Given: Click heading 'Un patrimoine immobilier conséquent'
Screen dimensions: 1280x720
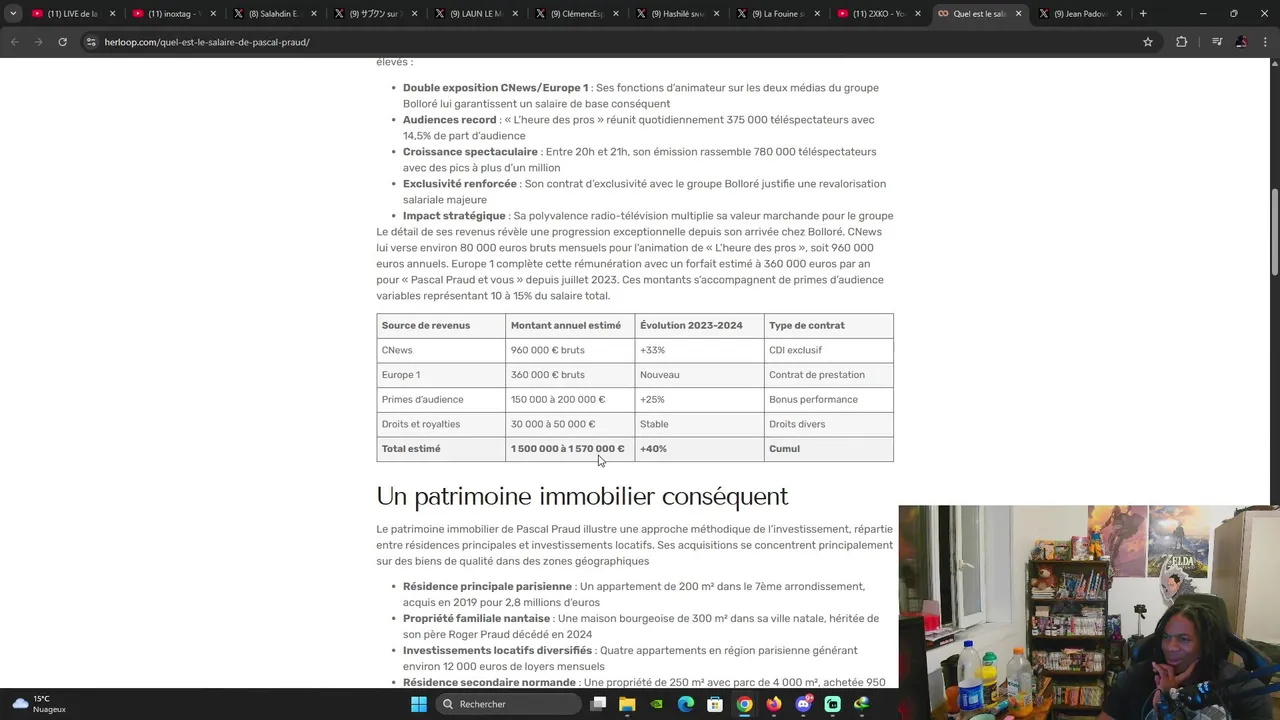Looking at the screenshot, I should click(x=582, y=496).
